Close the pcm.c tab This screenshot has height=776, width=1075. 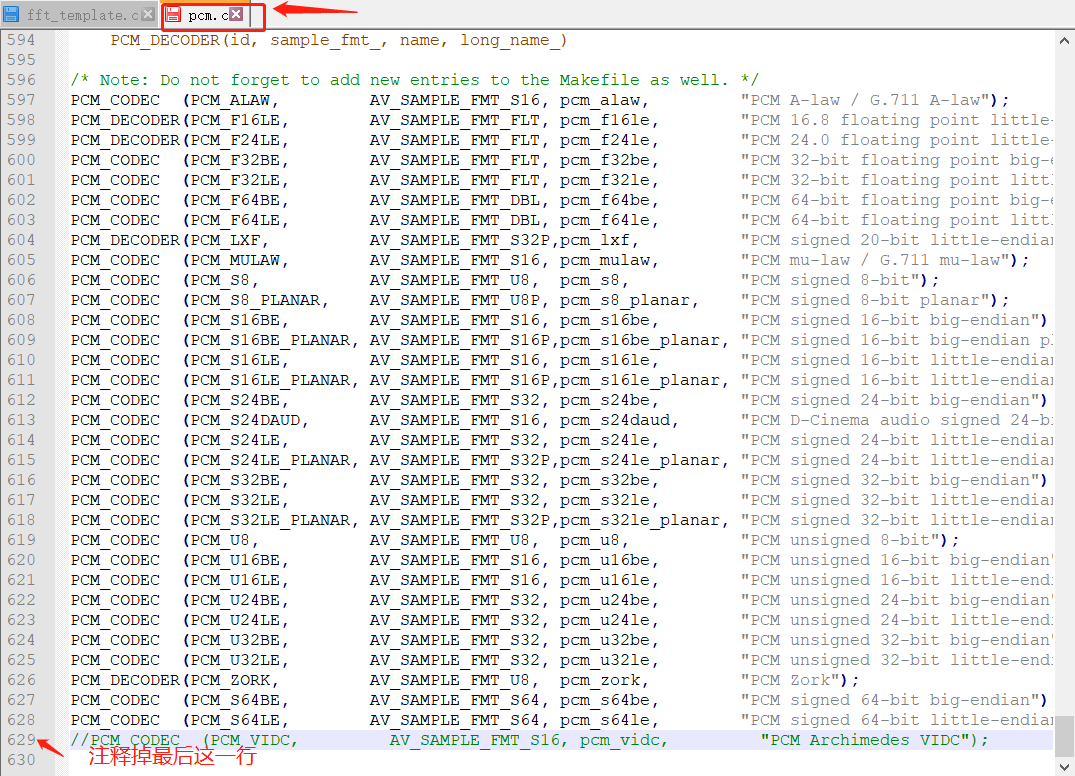click(x=236, y=15)
